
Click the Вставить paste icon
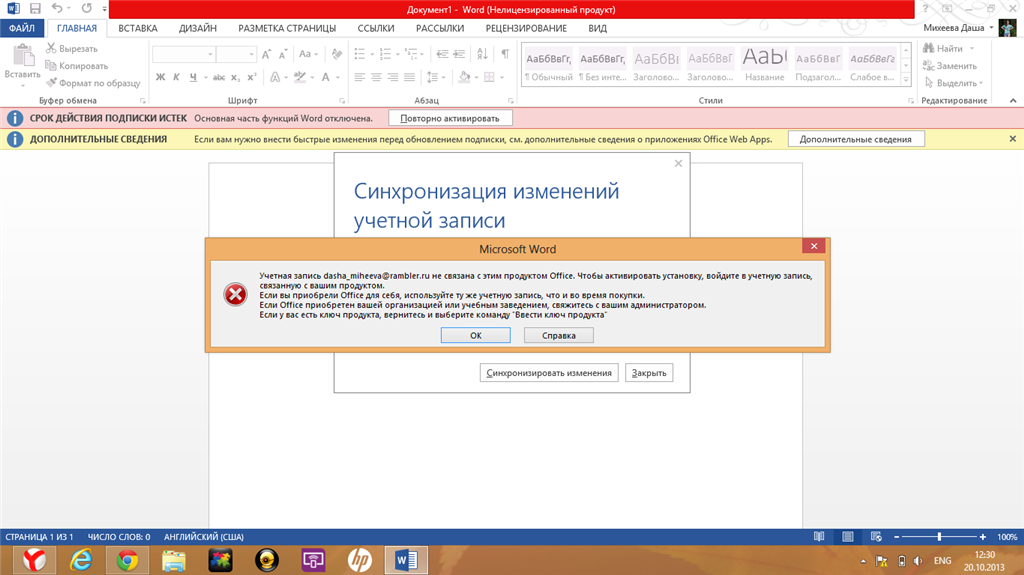pyautogui.click(x=23, y=56)
